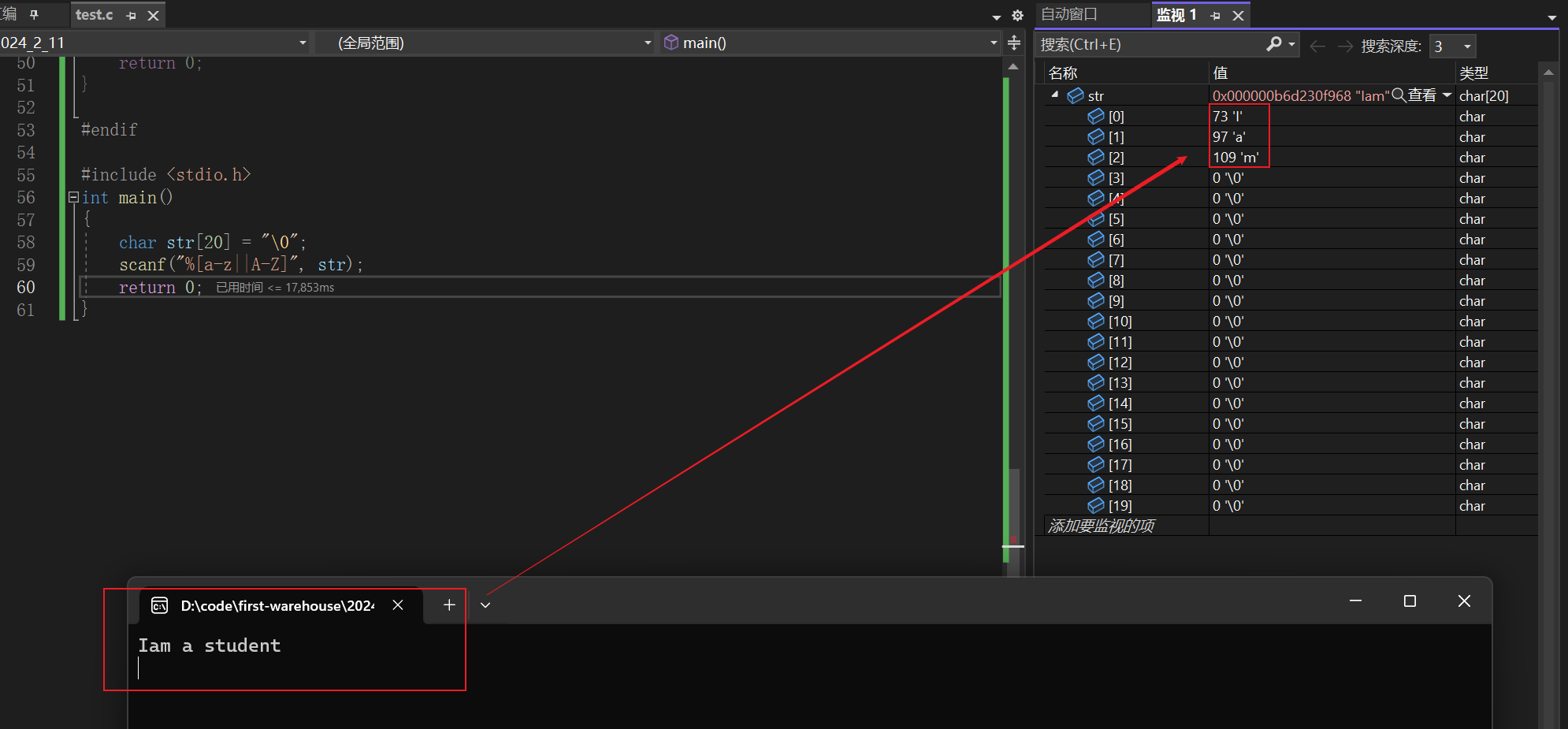Click the watch search magnifier icon

pos(1273,44)
